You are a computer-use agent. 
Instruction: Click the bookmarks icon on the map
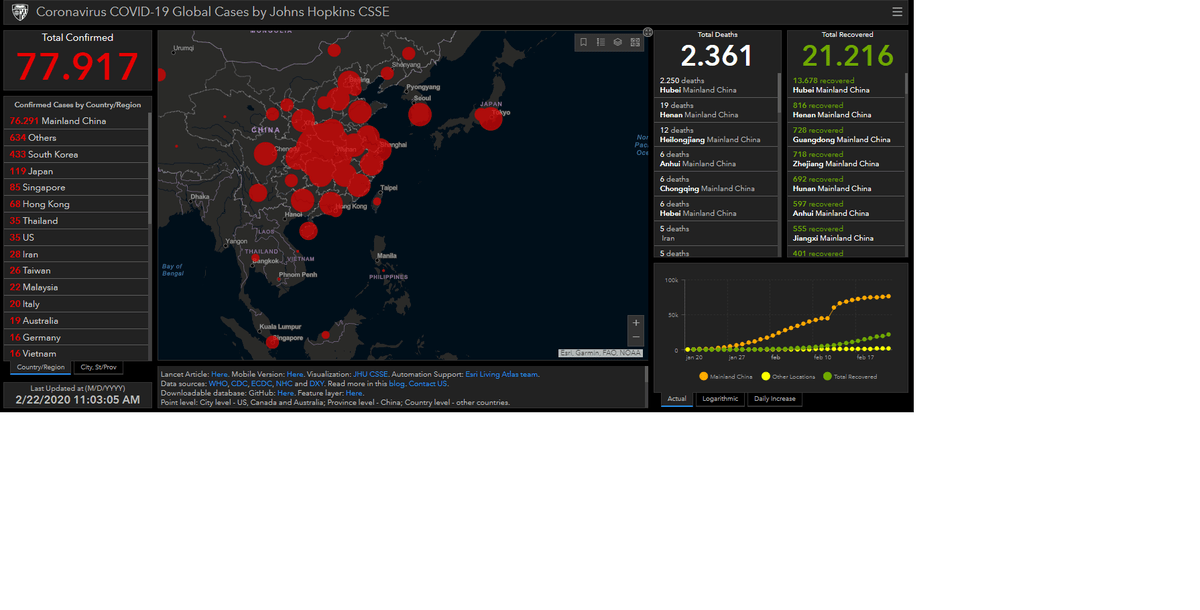(584, 42)
